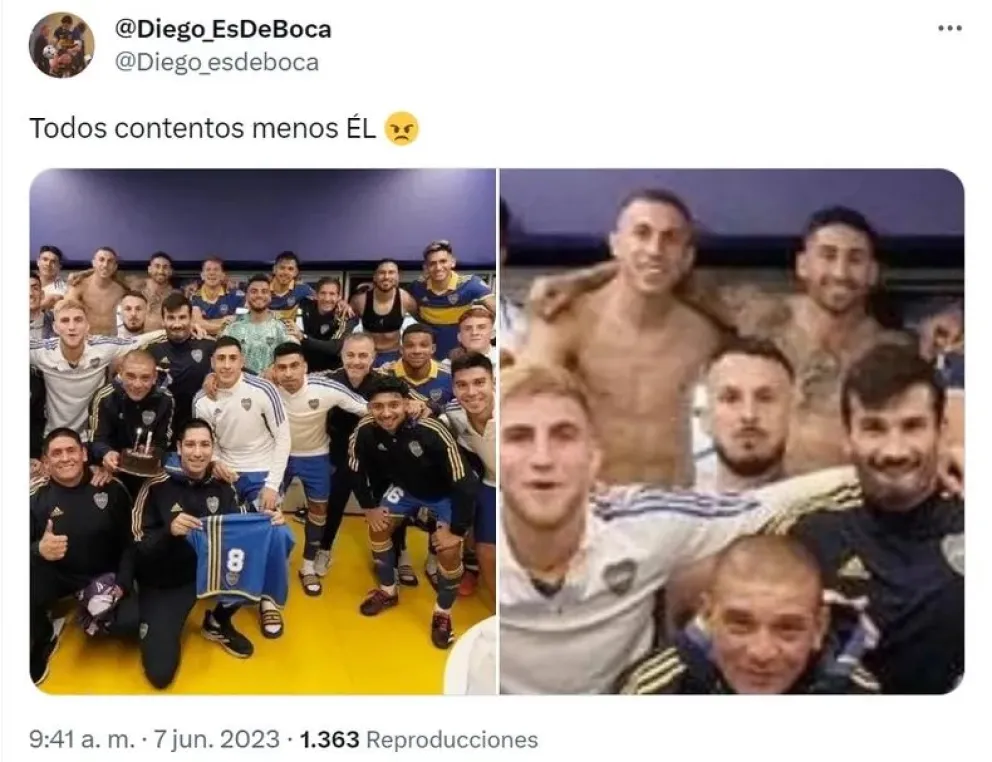This screenshot has height=762, width=992.
Task: Click the 9:41 a. m. timestamp
Action: click(x=82, y=739)
